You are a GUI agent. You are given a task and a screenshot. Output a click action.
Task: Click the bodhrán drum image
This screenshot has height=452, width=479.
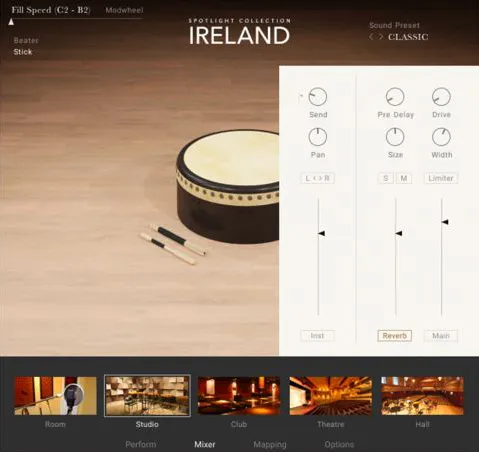click(x=227, y=186)
